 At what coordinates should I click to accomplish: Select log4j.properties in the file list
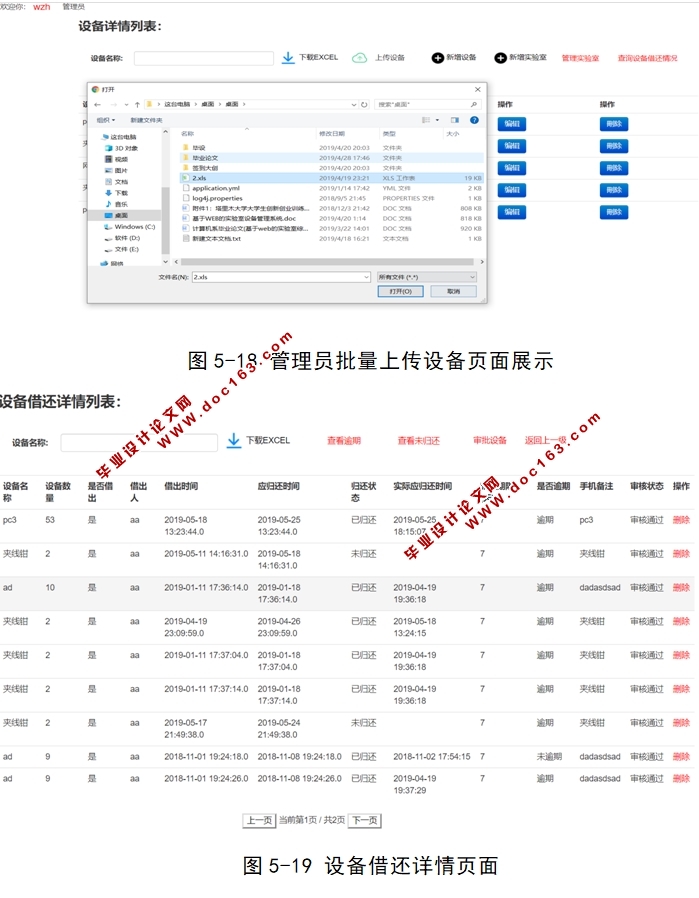(331, 198)
